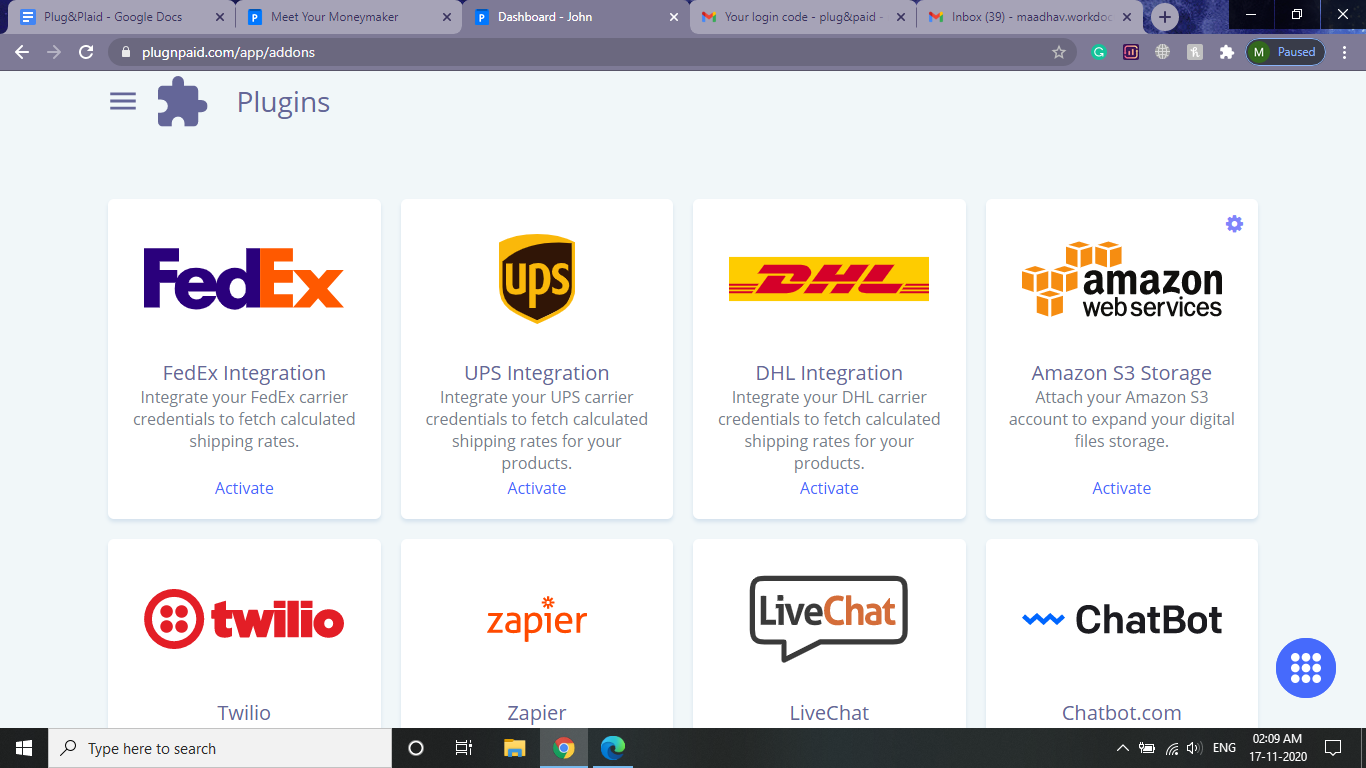The width and height of the screenshot is (1366, 768).
Task: Click the Twilio logo
Action: 244,619
